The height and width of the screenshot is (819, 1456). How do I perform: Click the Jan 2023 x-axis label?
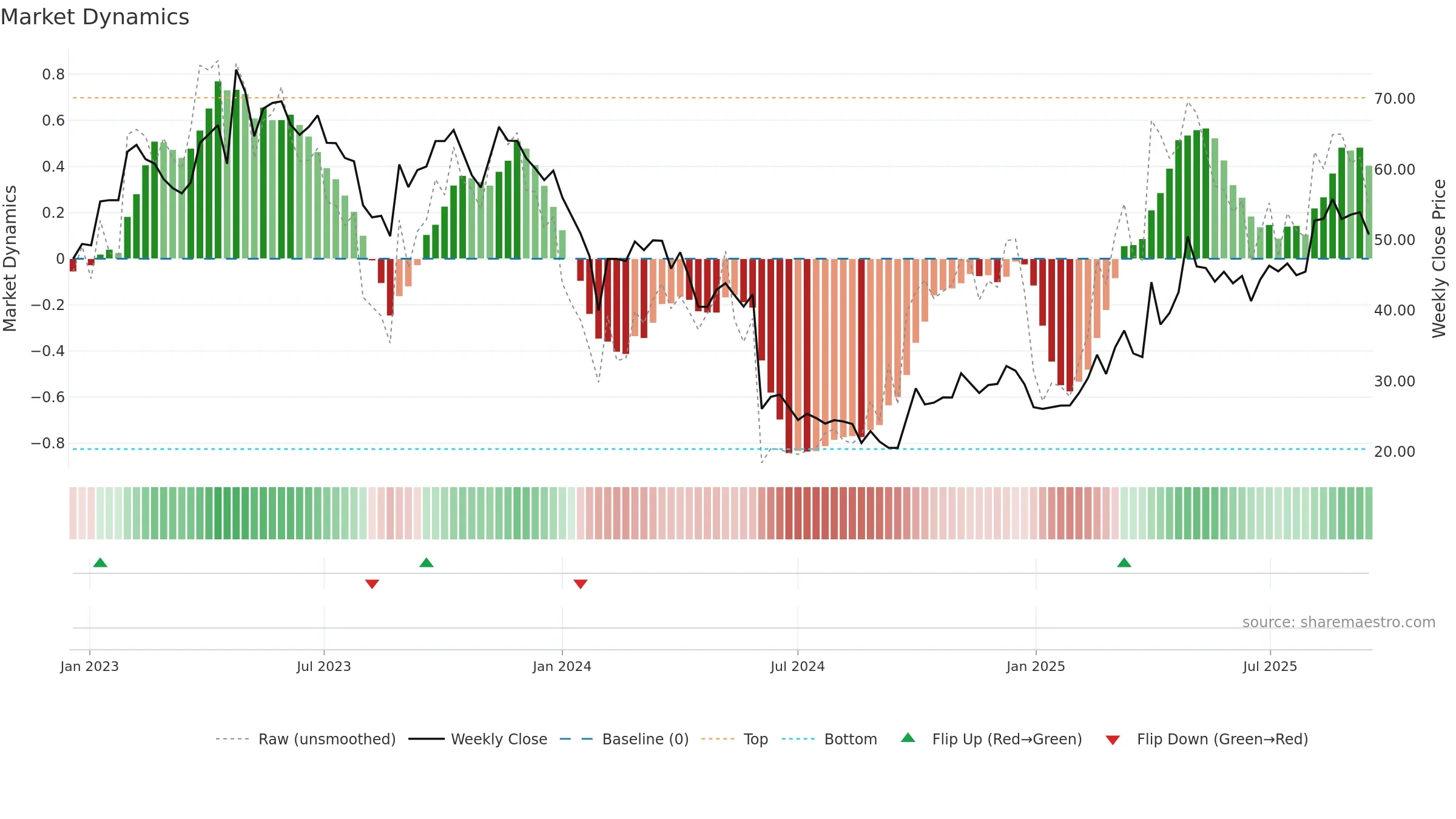(x=90, y=666)
